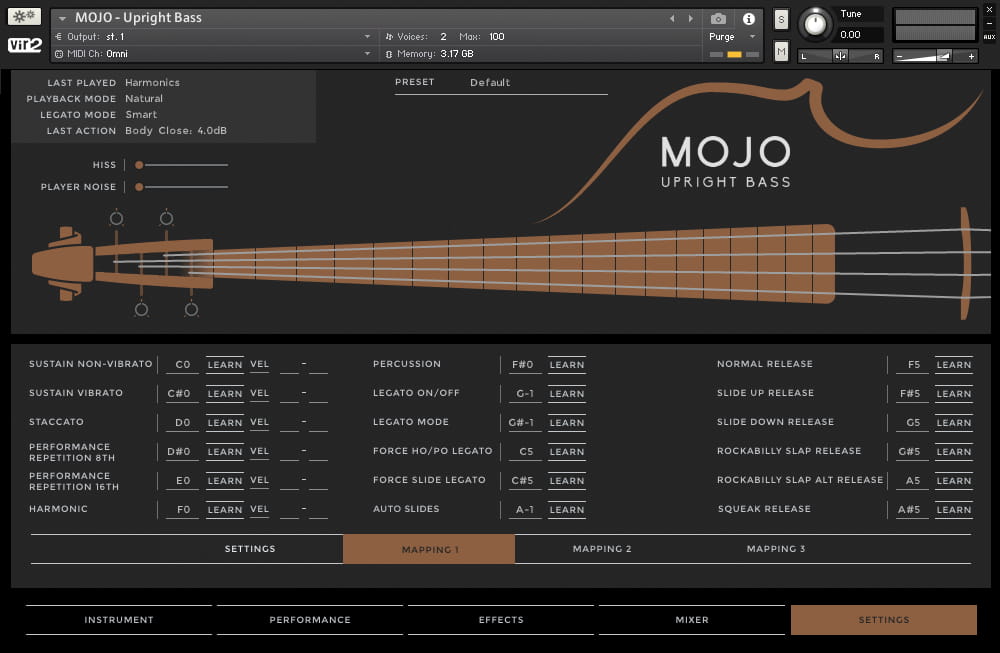Switch to the Mapping 1 tab

(x=429, y=549)
